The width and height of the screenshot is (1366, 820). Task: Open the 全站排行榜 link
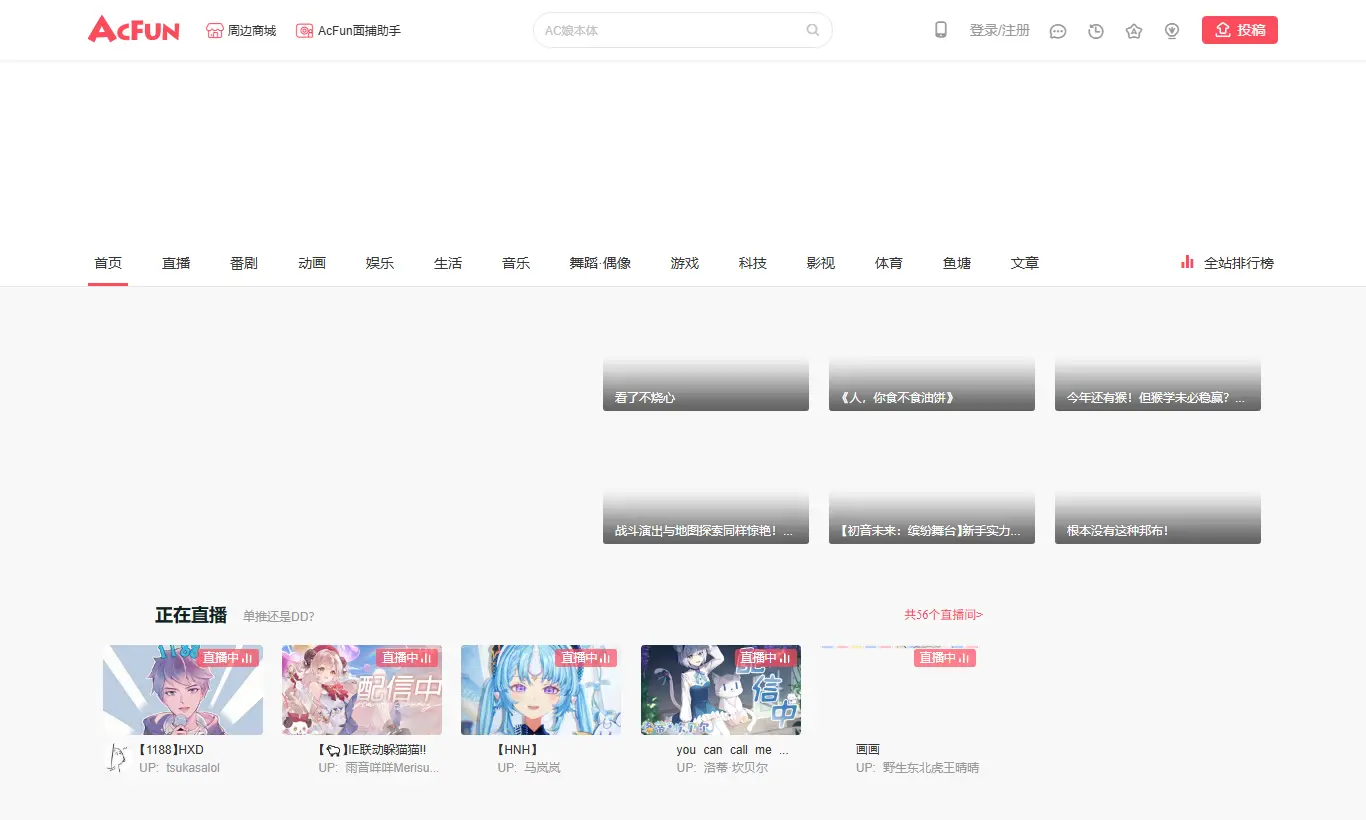pyautogui.click(x=1239, y=263)
